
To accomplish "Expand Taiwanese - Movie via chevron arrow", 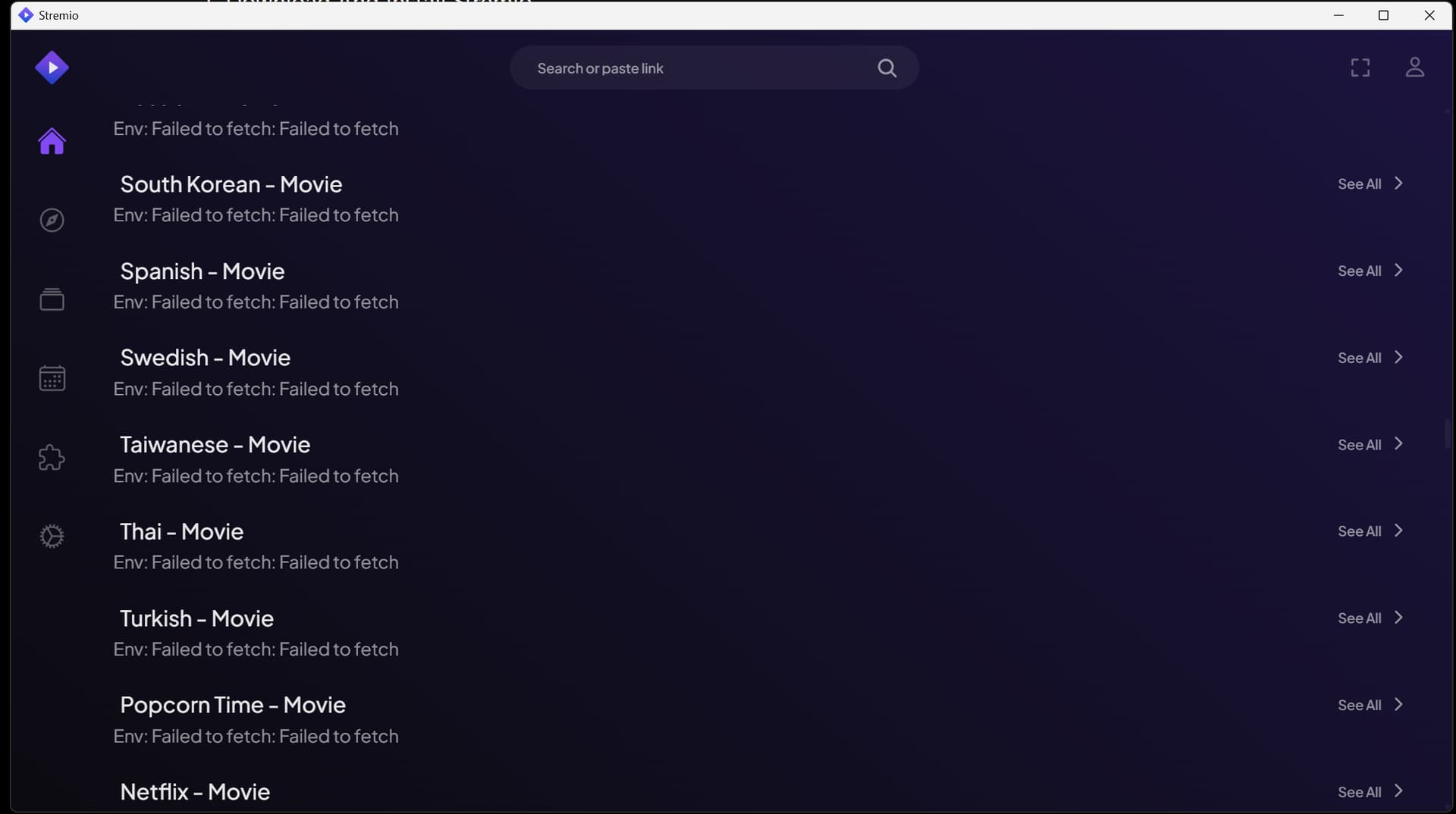I will pyautogui.click(x=1398, y=444).
